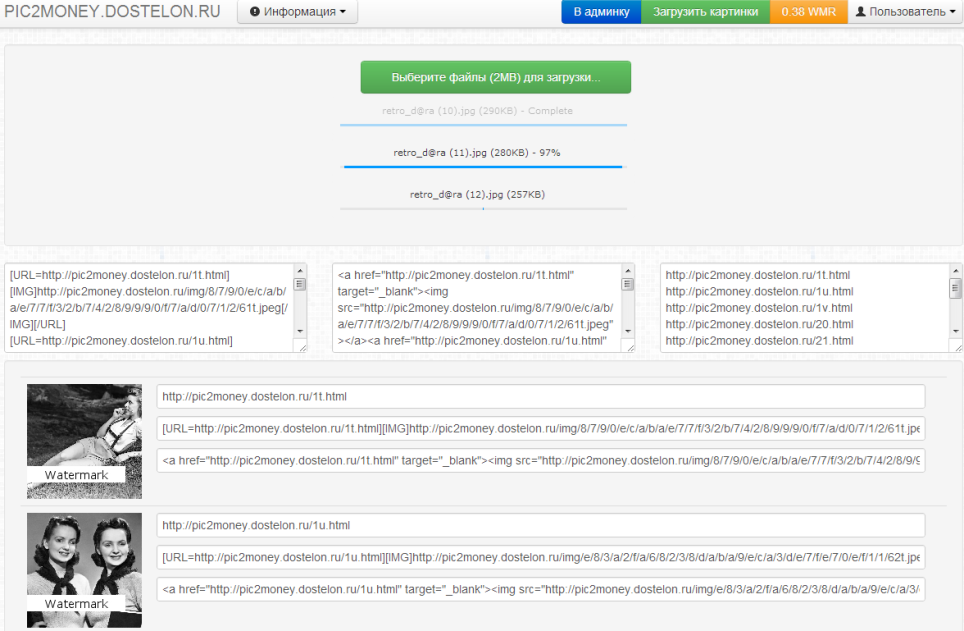Click the second Watermark thumbnail of twins
The width and height of the screenshot is (964, 631).
point(84,570)
